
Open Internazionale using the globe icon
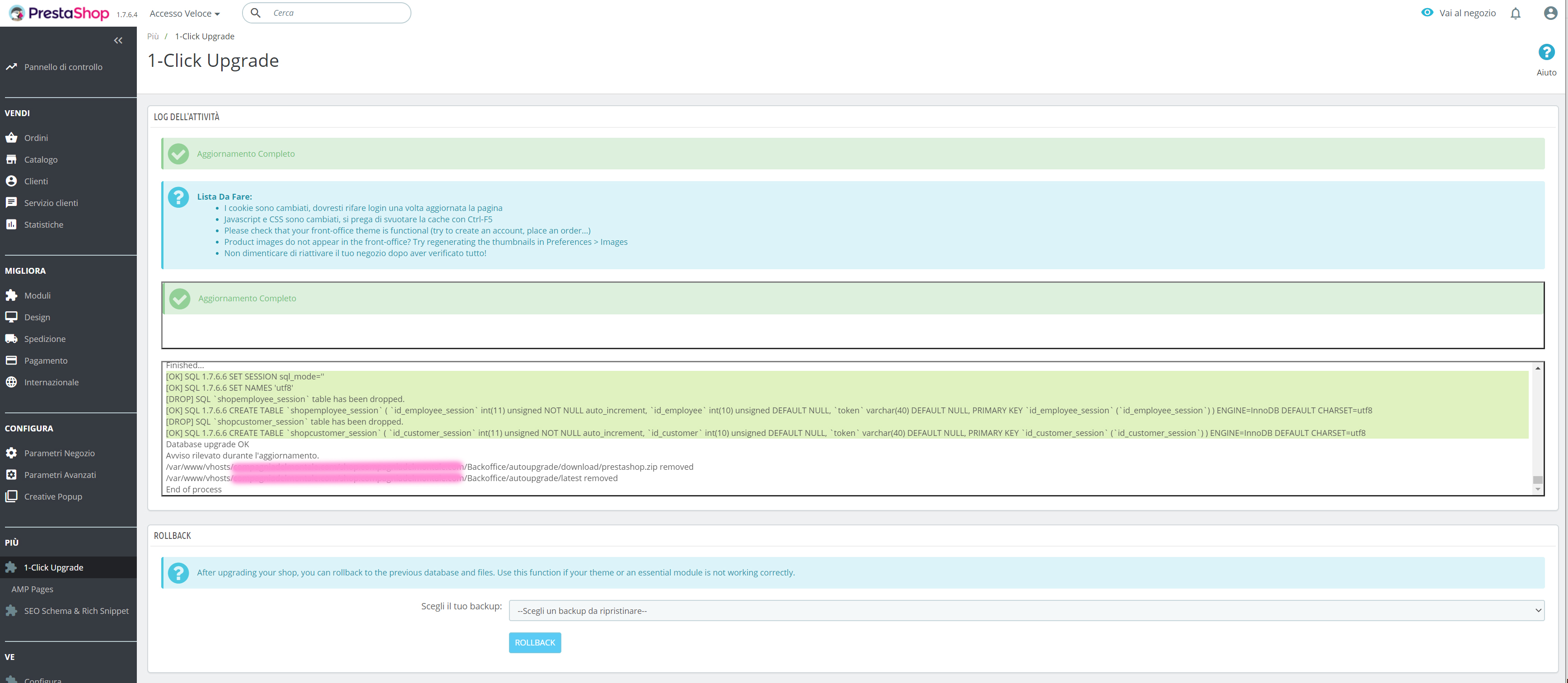(13, 382)
